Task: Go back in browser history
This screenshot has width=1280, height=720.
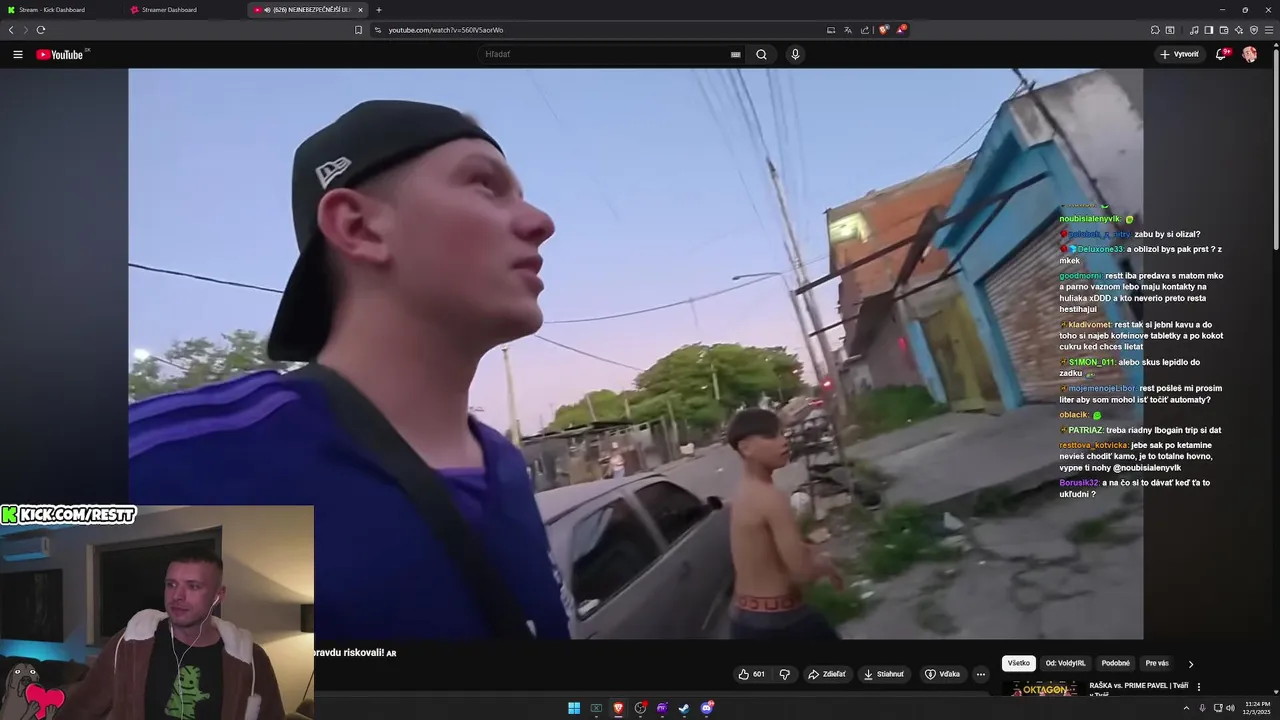Action: tap(11, 30)
